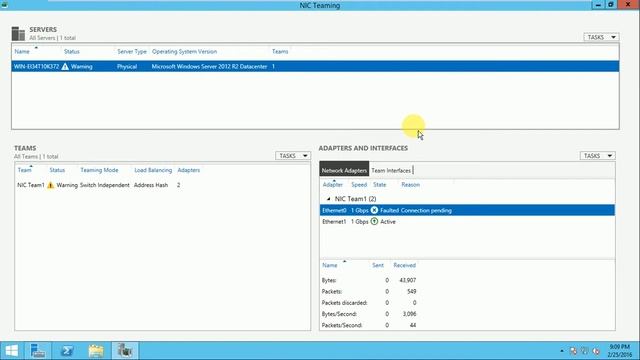Viewport: 640px width, 360px height.
Task: Sort teams by Load Balancing column
Action: [153, 170]
